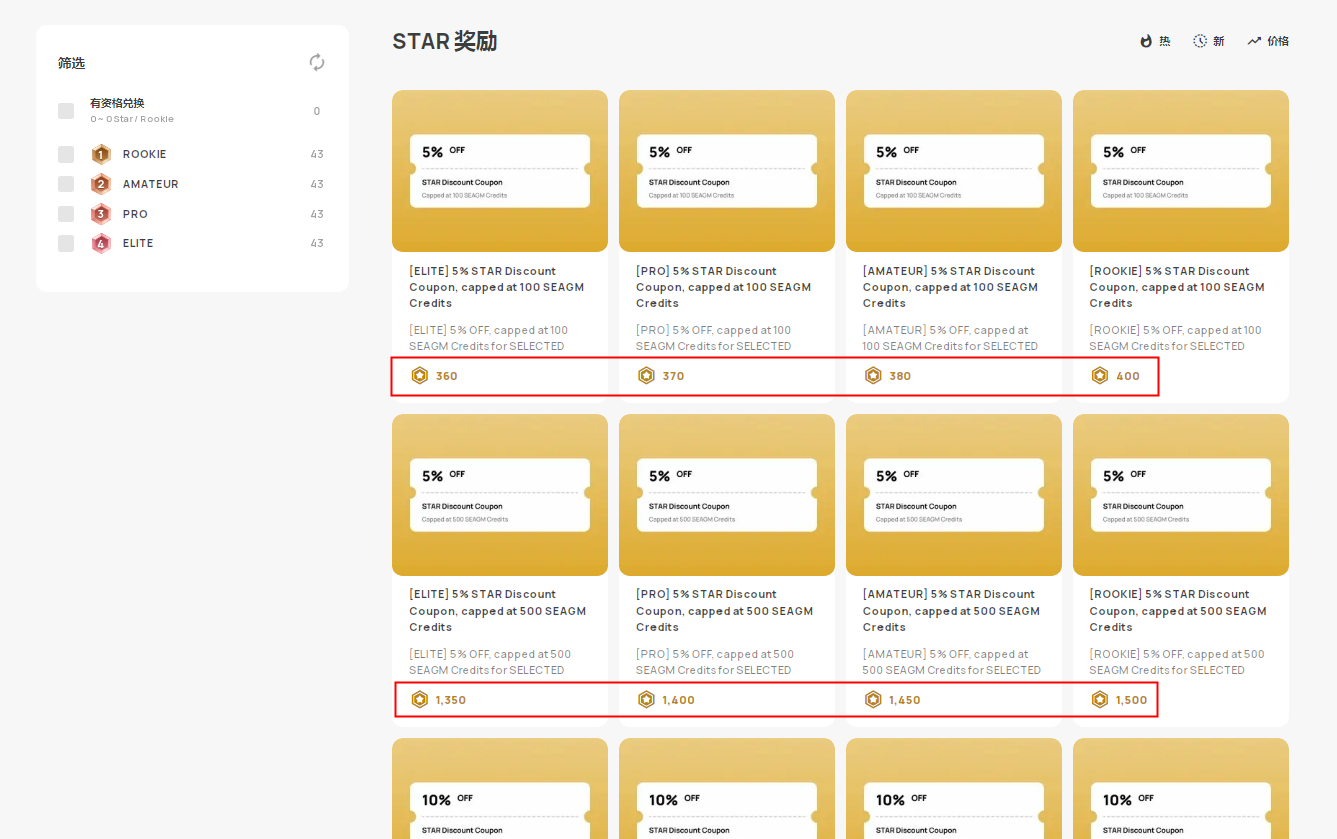Image resolution: width=1337 pixels, height=839 pixels.
Task: Click the star coin icon beside 1,500
Action: coord(1100,700)
